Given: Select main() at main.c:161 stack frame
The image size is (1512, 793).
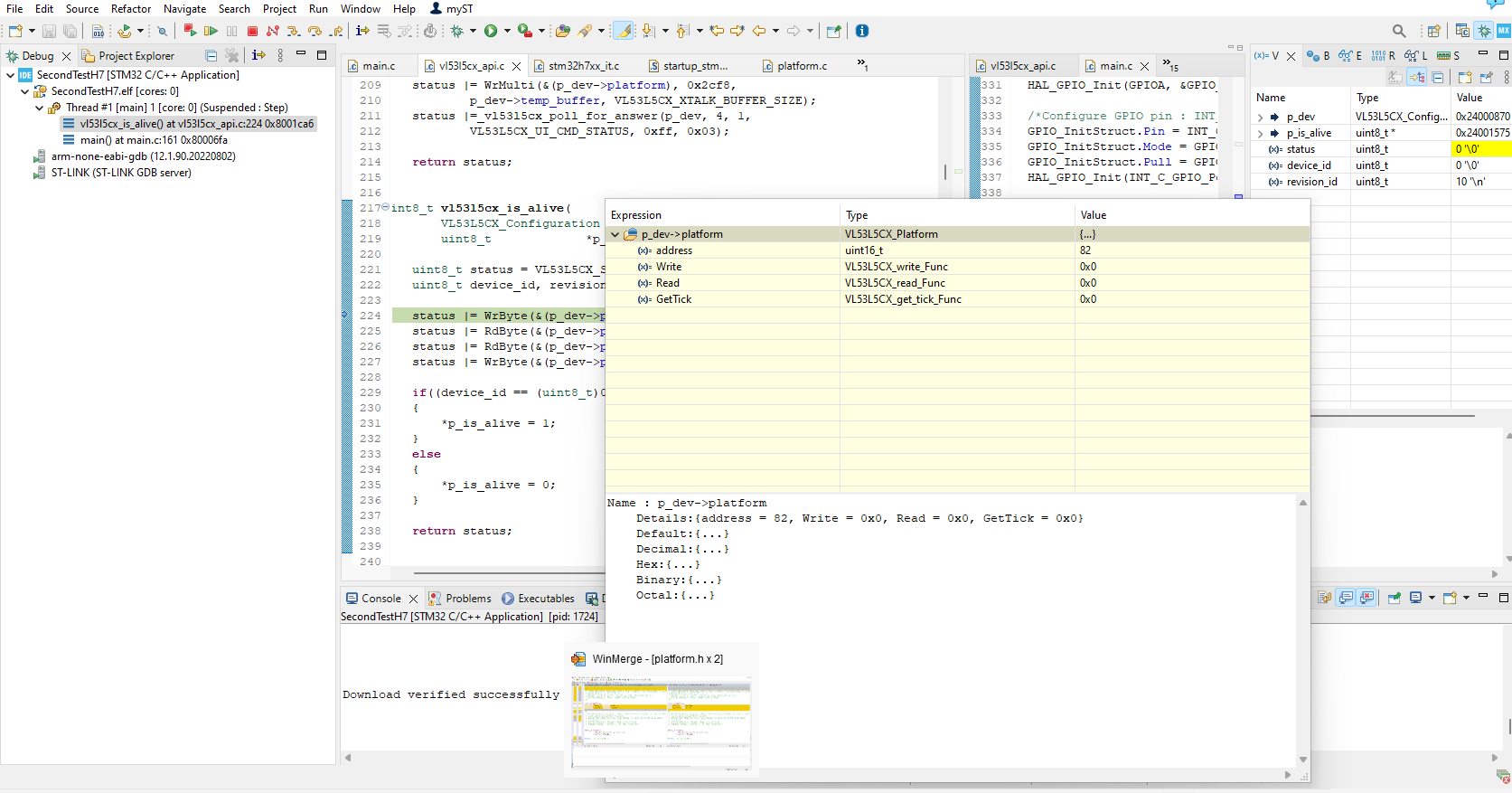Looking at the screenshot, I should (154, 140).
